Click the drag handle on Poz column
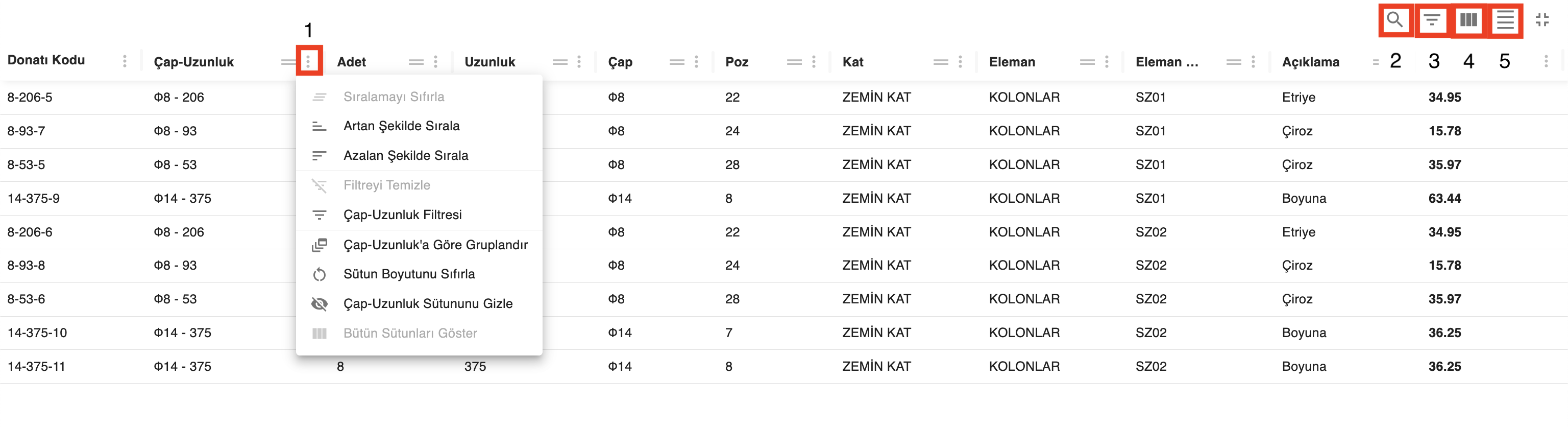Viewport: 1568px width, 427px height. pyautogui.click(x=794, y=61)
